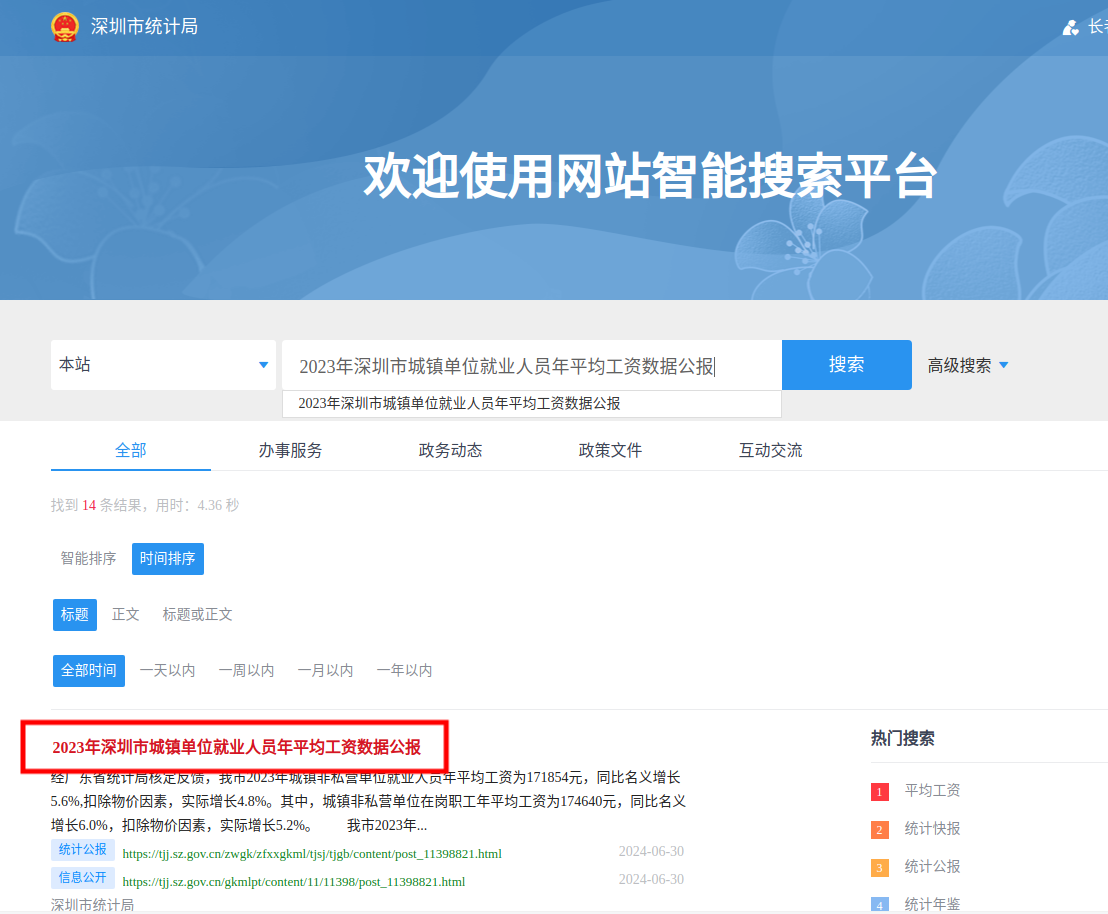Click hot search item 统计快报
The image size is (1108, 914).
[x=932, y=828]
